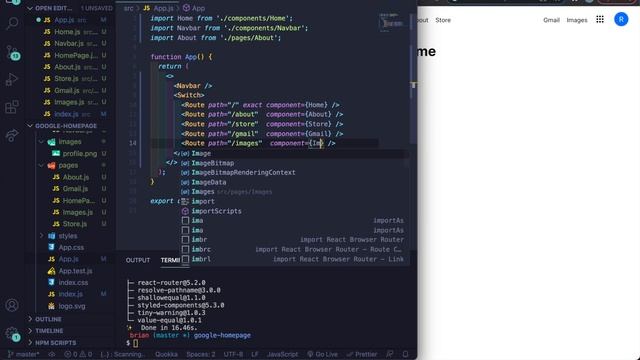This screenshot has height=360, width=640.
Task: Switch to the Output panel tab
Action: (138, 260)
